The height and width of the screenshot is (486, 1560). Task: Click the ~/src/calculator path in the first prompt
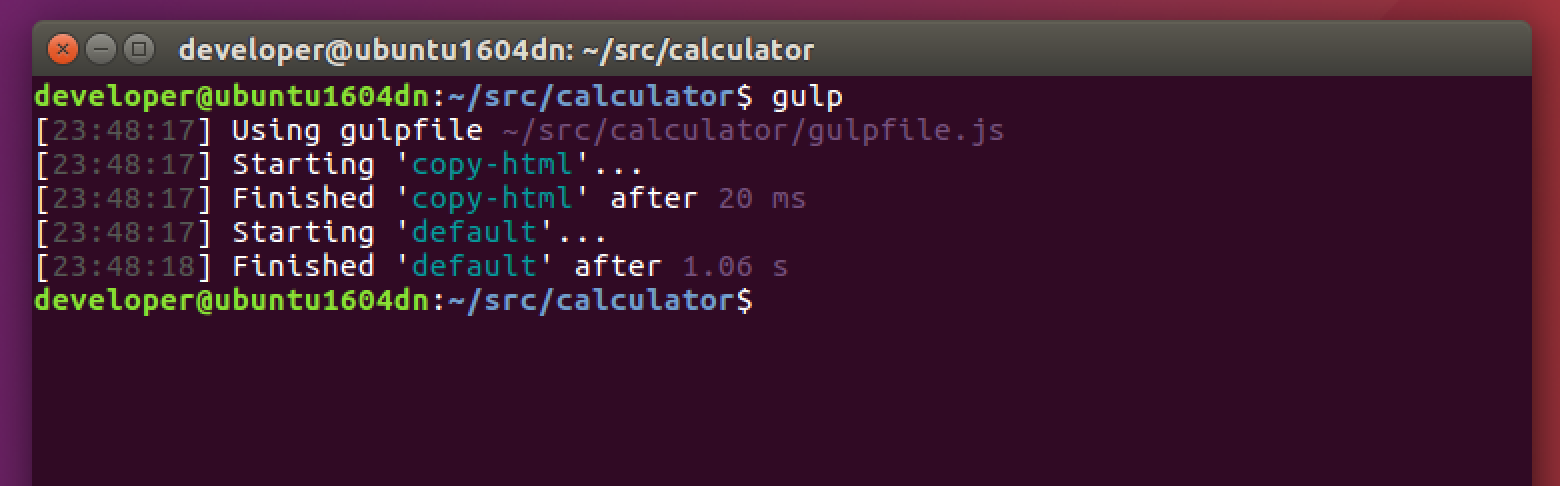(x=590, y=97)
